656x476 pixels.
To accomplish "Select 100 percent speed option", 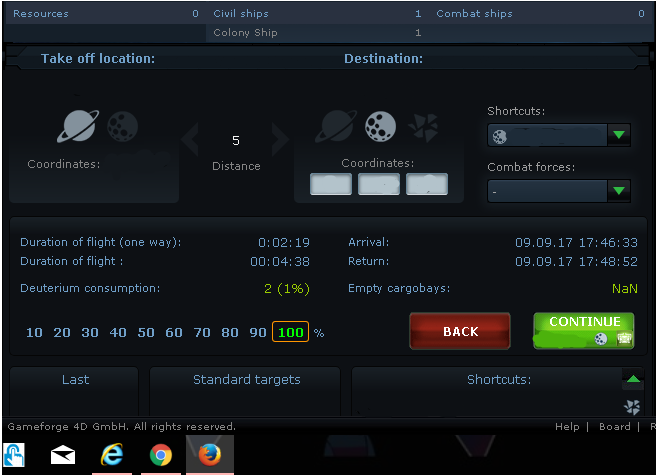I will 290,332.
